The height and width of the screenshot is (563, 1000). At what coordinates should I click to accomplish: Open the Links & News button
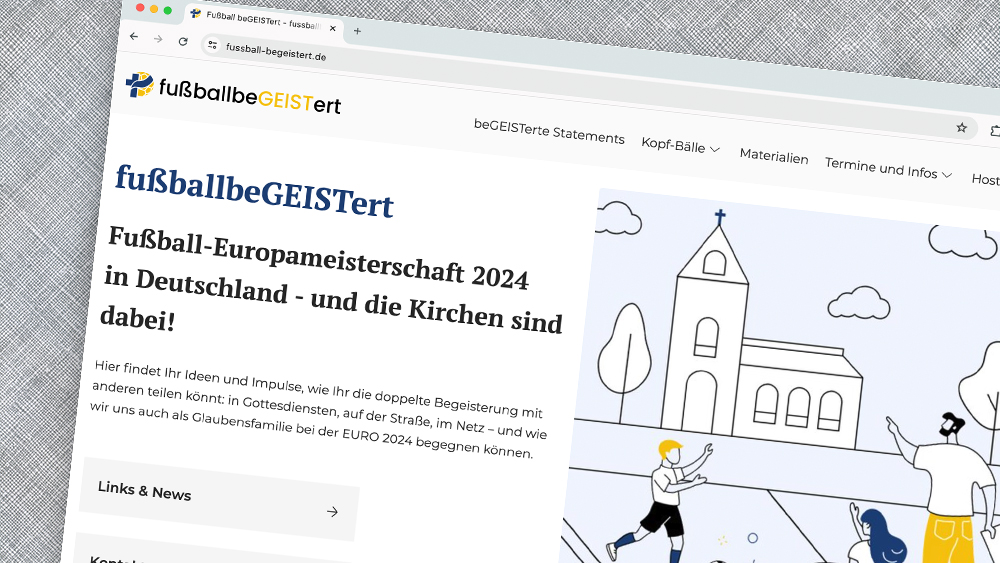click(217, 499)
